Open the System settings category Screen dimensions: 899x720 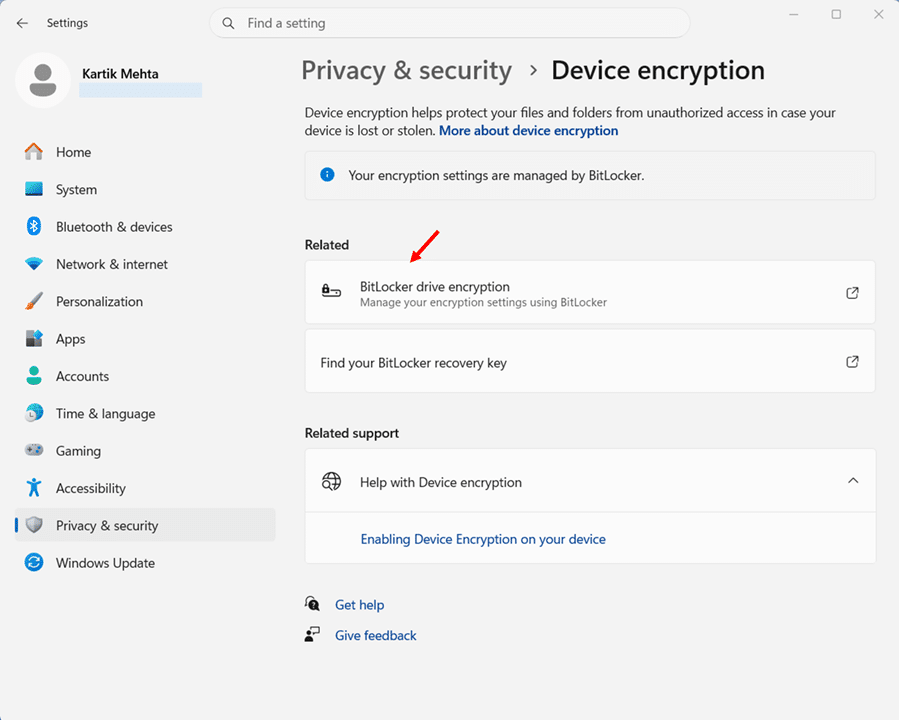[76, 190]
